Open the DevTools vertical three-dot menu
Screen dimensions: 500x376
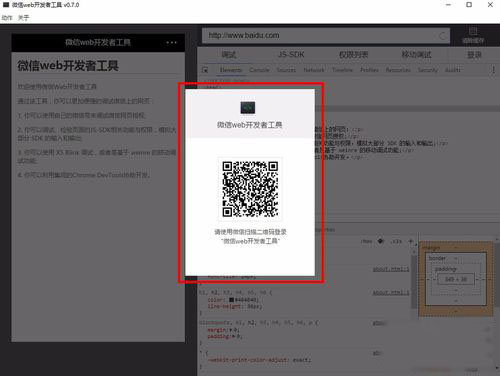(493, 70)
